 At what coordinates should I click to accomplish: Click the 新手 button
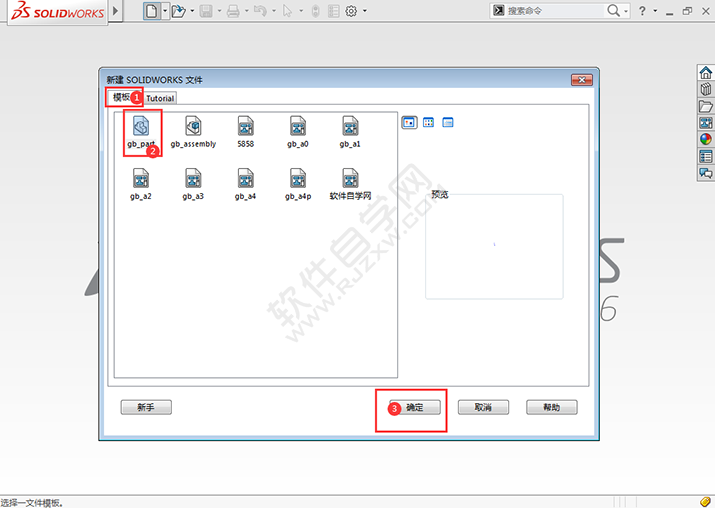(x=146, y=407)
